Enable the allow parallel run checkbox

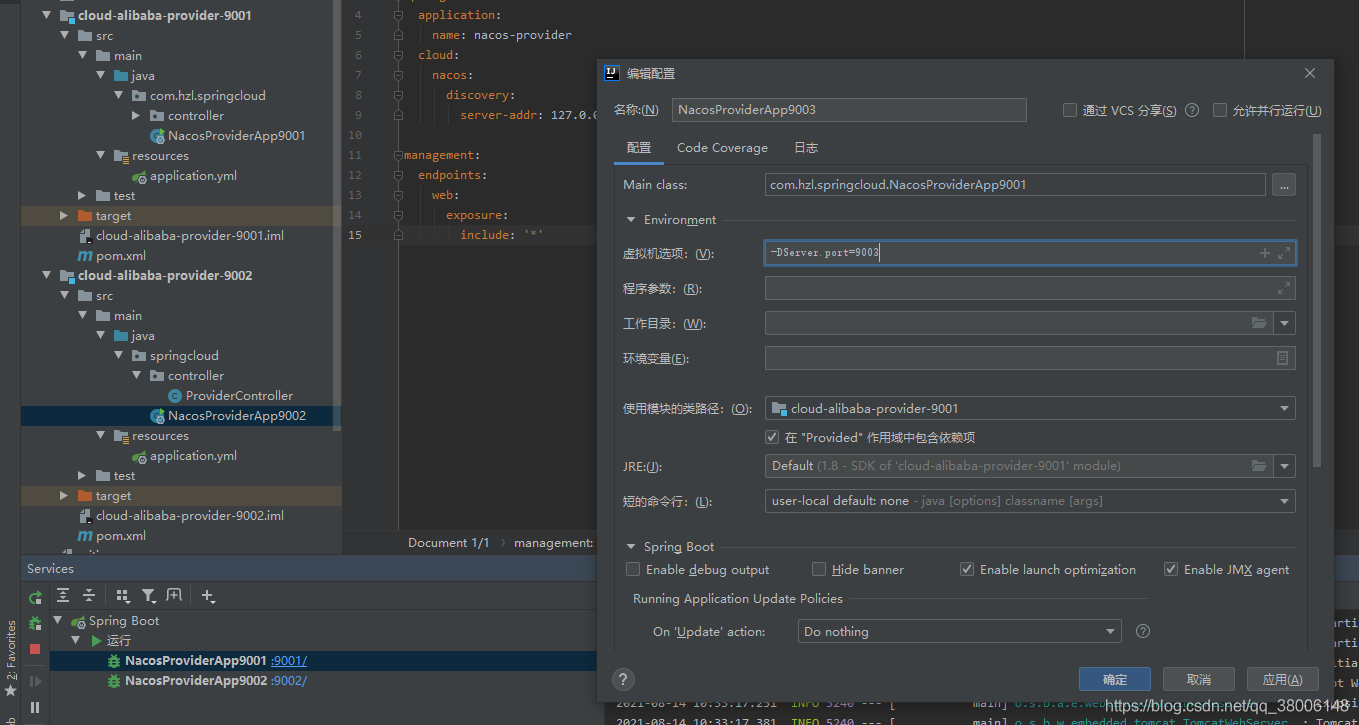click(1219, 110)
